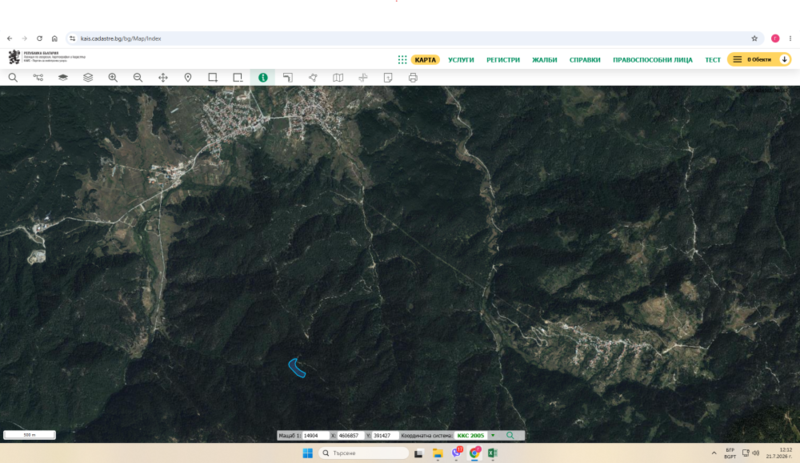Switch to the КАРТА tab
The width and height of the screenshot is (800, 463).
point(425,60)
